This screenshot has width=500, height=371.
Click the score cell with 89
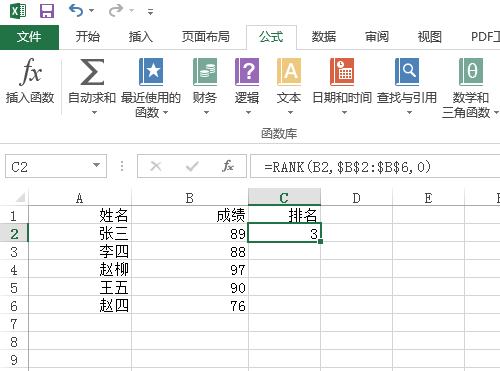(190, 233)
